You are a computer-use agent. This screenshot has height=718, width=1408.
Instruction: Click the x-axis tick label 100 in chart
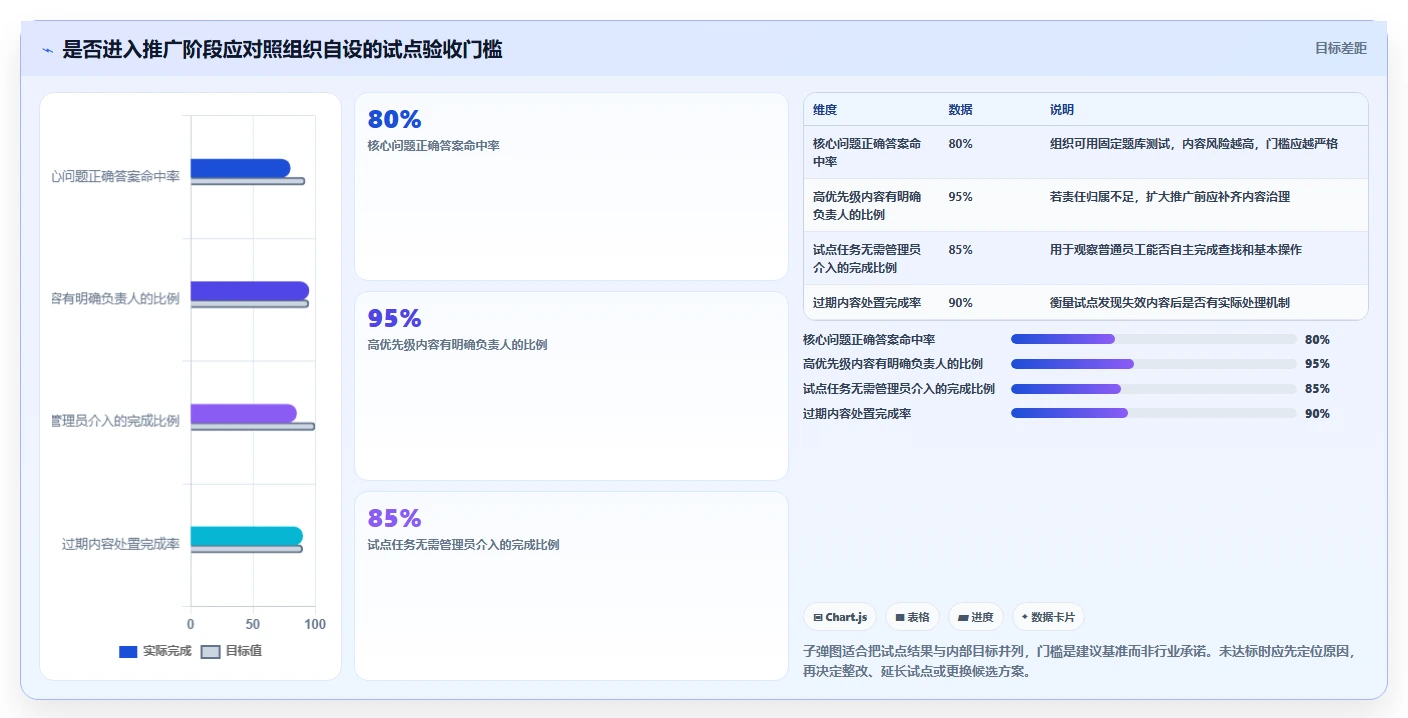pos(315,624)
